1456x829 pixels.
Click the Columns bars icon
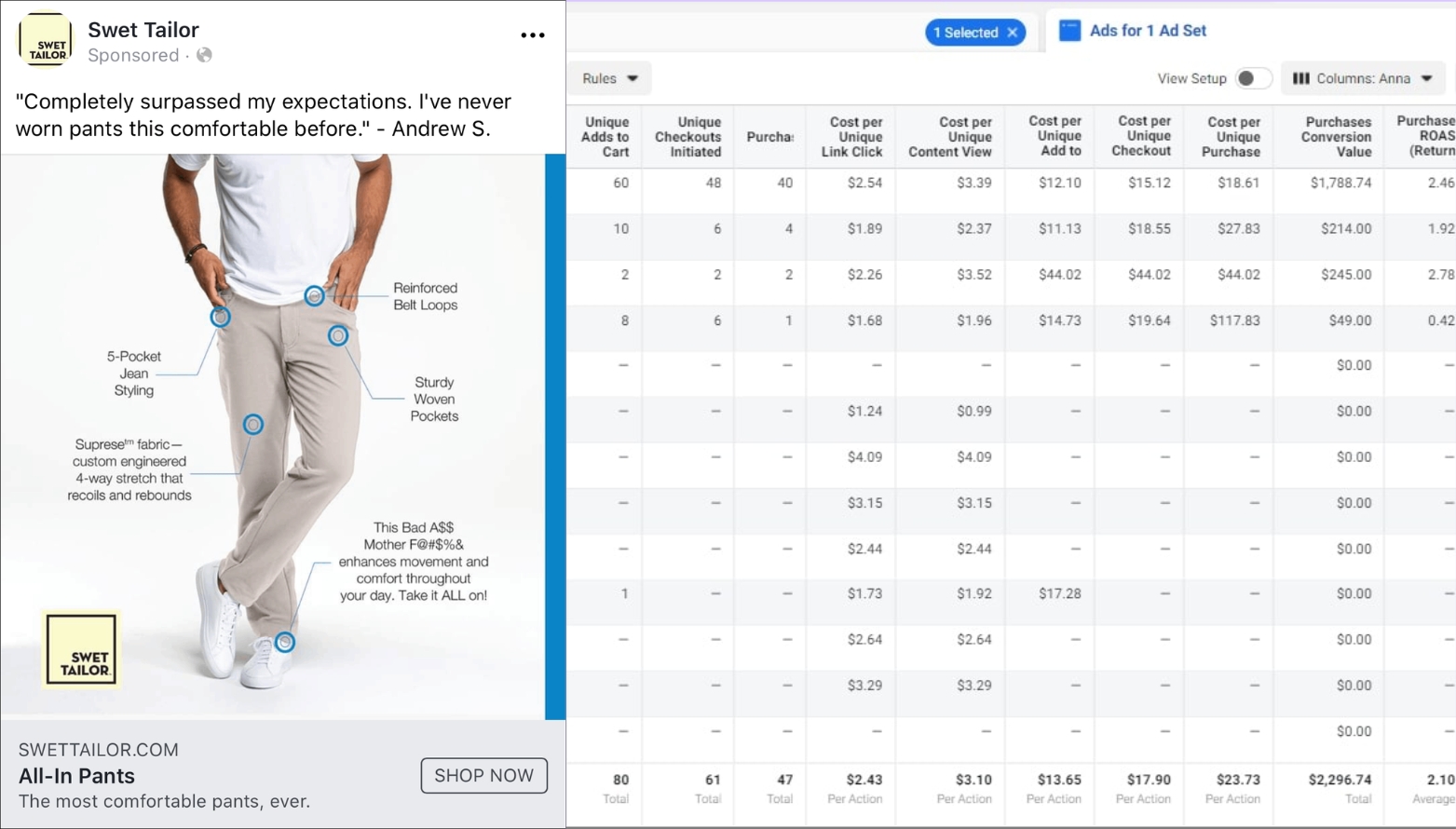[x=1301, y=79]
